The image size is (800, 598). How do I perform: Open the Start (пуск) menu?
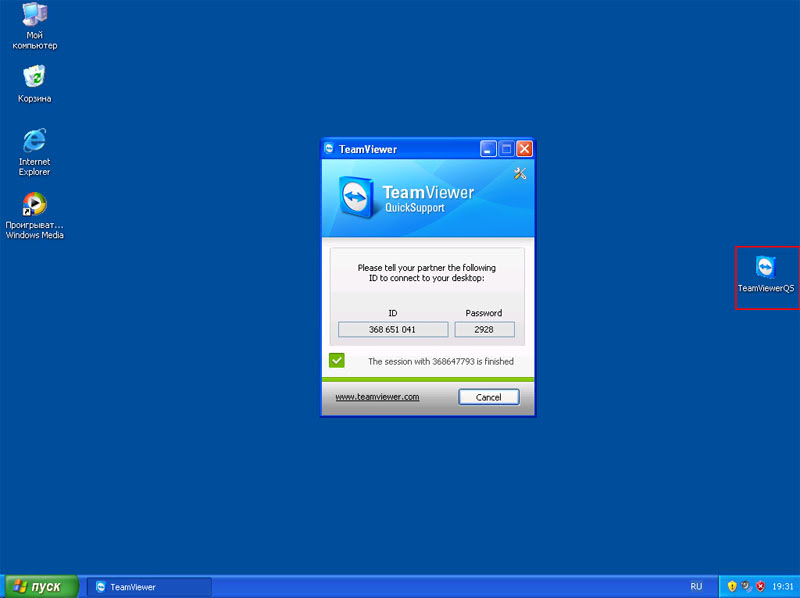(41, 586)
